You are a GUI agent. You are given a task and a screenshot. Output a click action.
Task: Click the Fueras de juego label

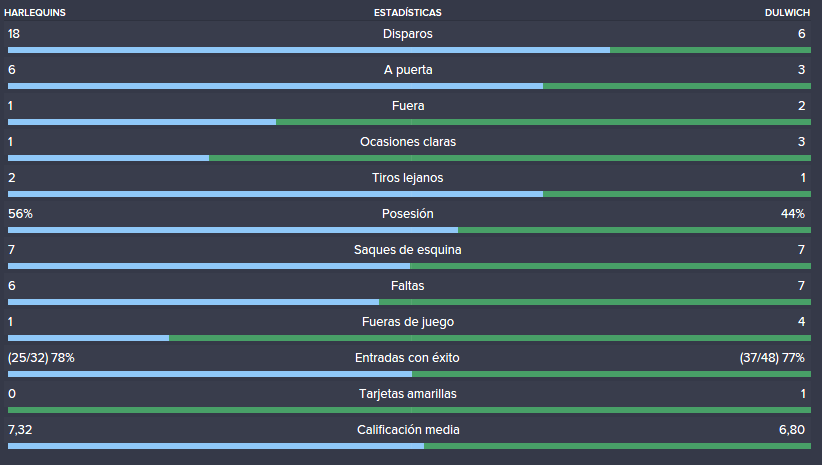[x=408, y=322]
